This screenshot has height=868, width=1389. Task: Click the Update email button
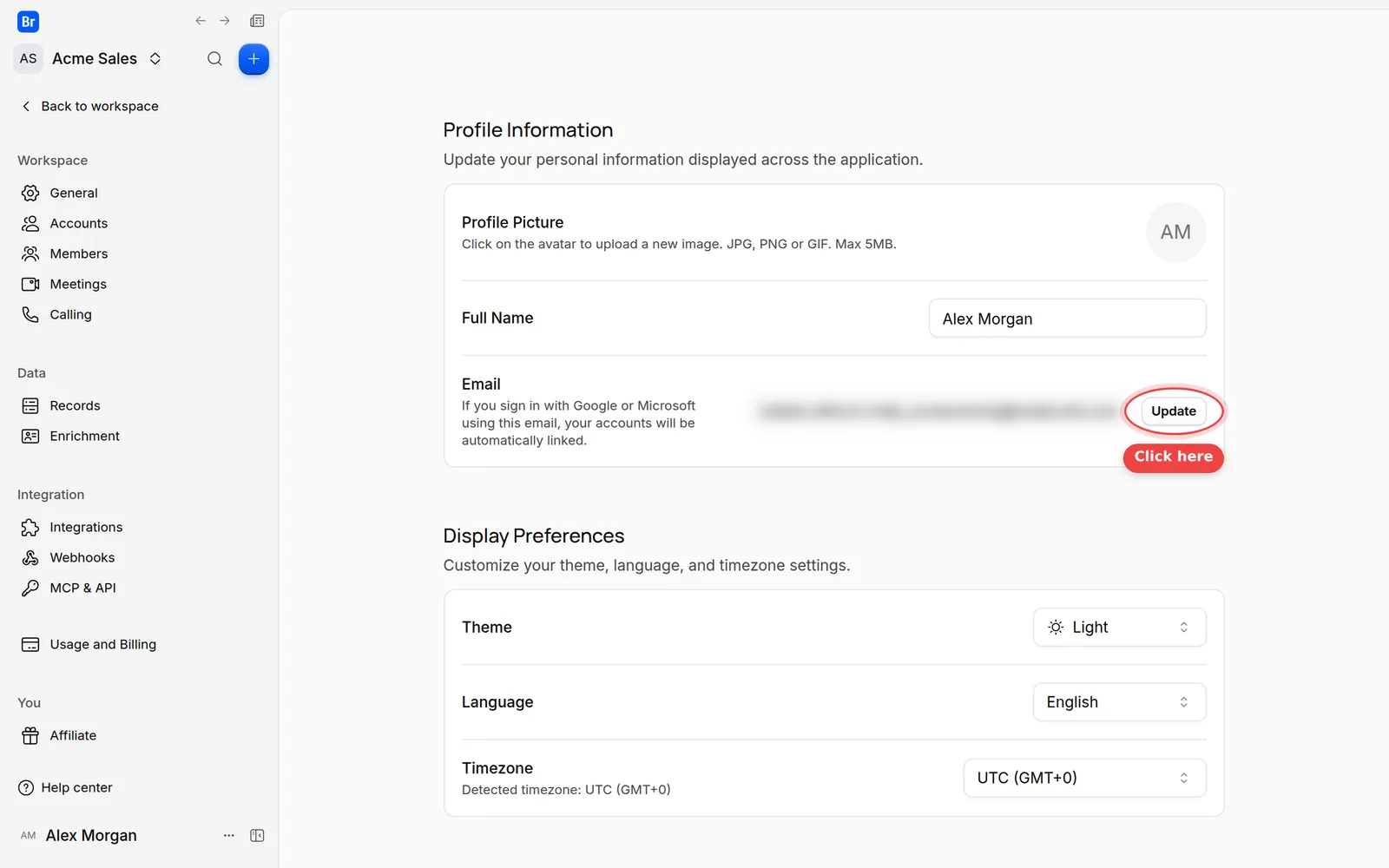(x=1174, y=411)
